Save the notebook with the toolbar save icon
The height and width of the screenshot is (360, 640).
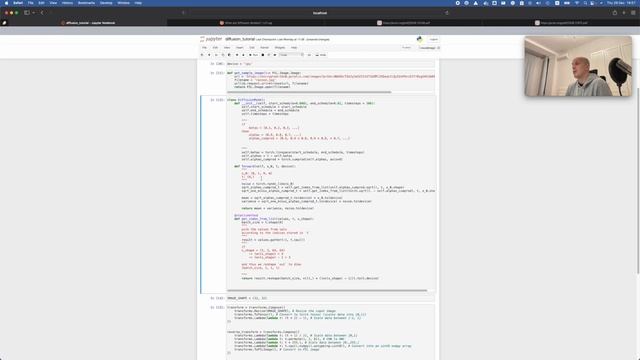(x=202, y=55)
